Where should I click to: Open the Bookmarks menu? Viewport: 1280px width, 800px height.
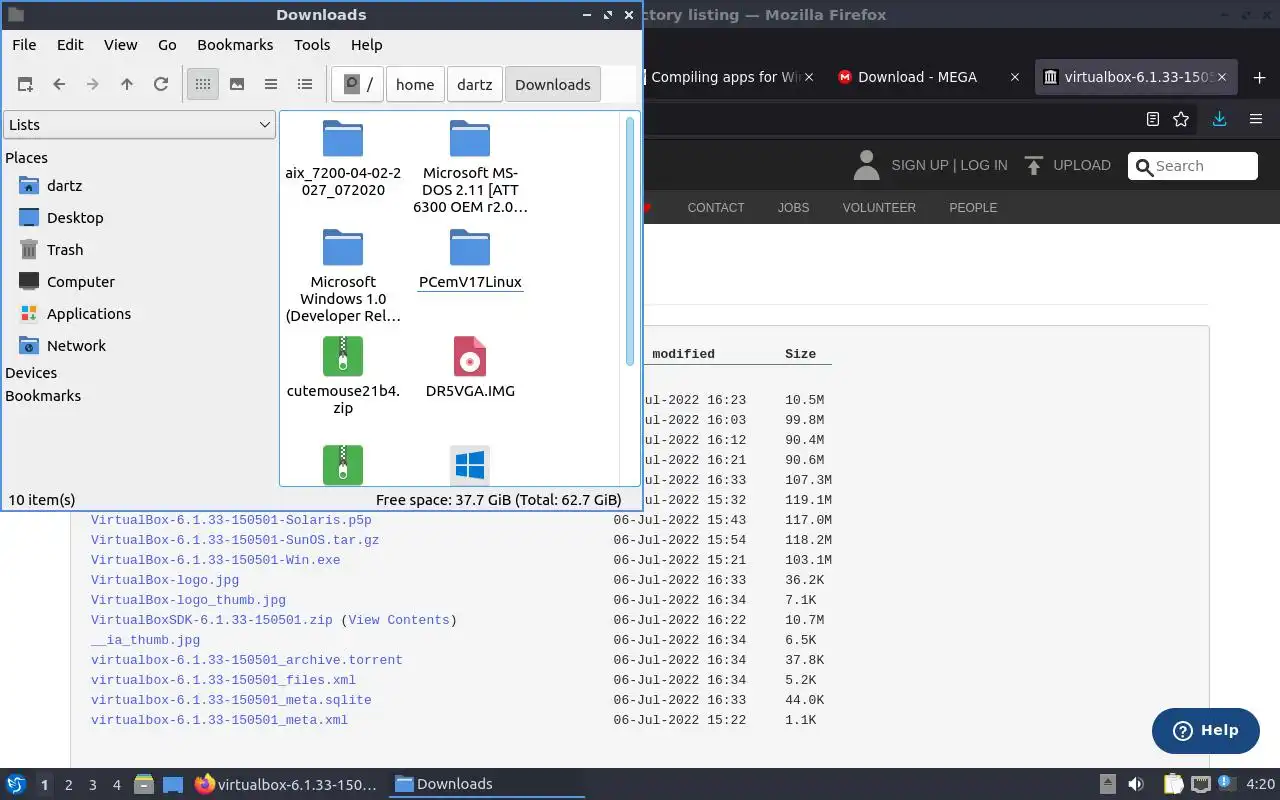click(x=235, y=45)
